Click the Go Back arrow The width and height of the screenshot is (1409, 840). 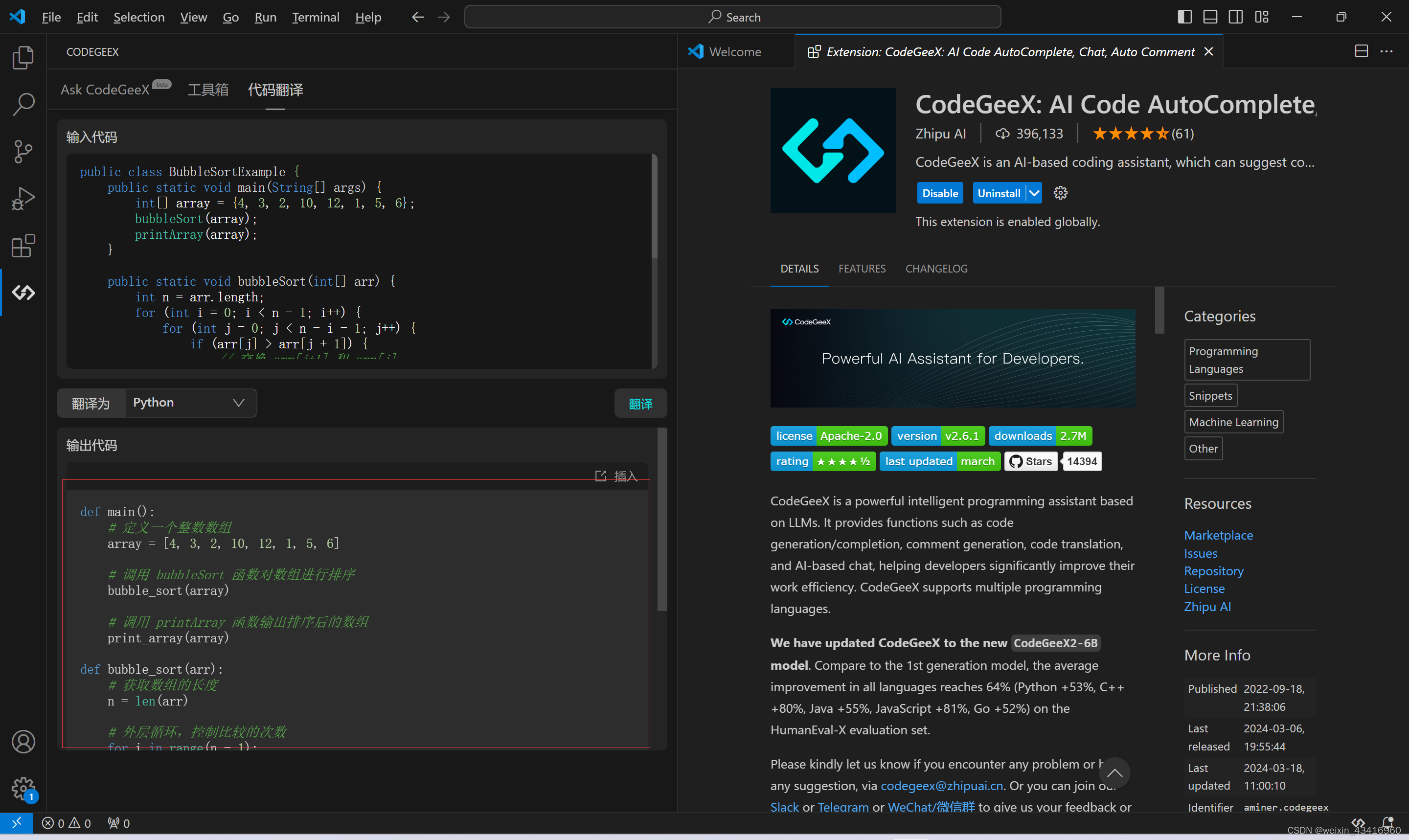coord(418,17)
